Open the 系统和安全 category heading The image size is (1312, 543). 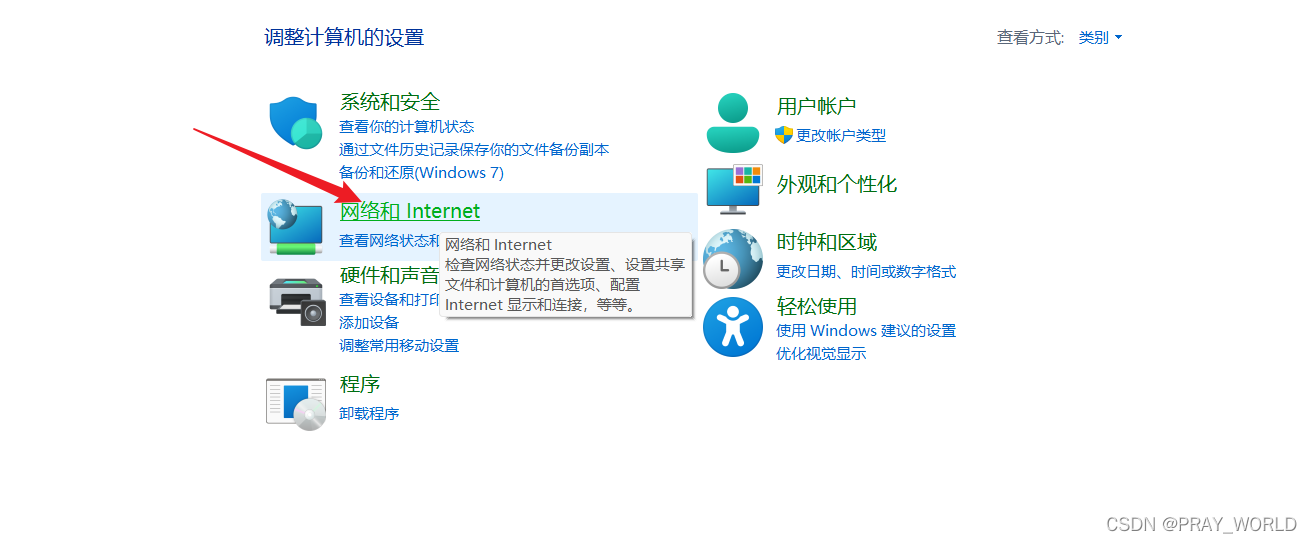[390, 102]
